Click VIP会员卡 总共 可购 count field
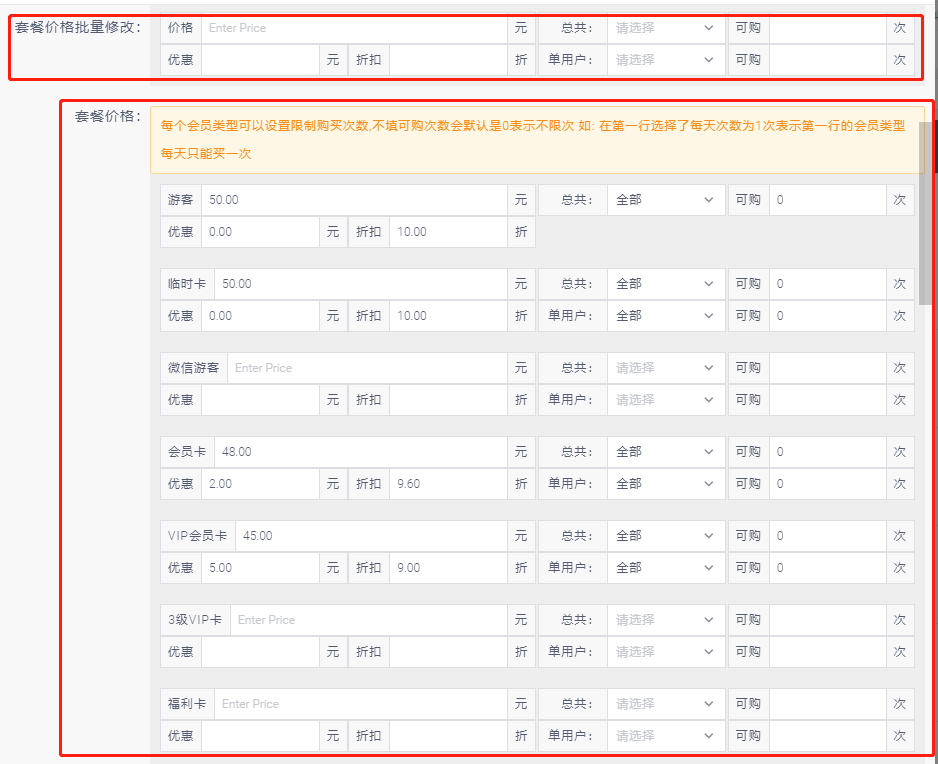The image size is (938, 764). point(828,535)
